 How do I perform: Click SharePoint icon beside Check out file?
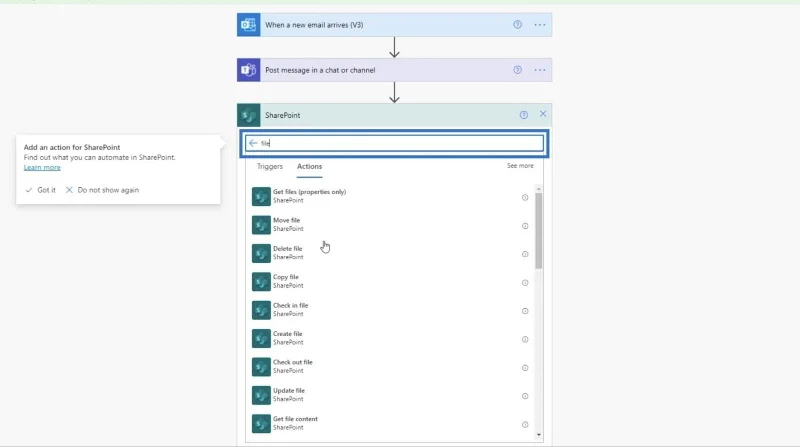[261, 367]
